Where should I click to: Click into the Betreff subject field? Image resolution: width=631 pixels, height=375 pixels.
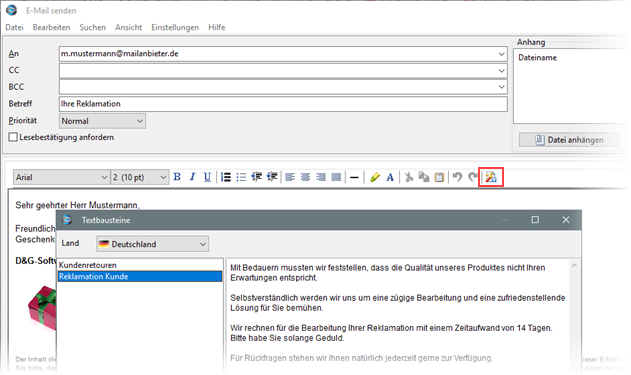point(283,104)
